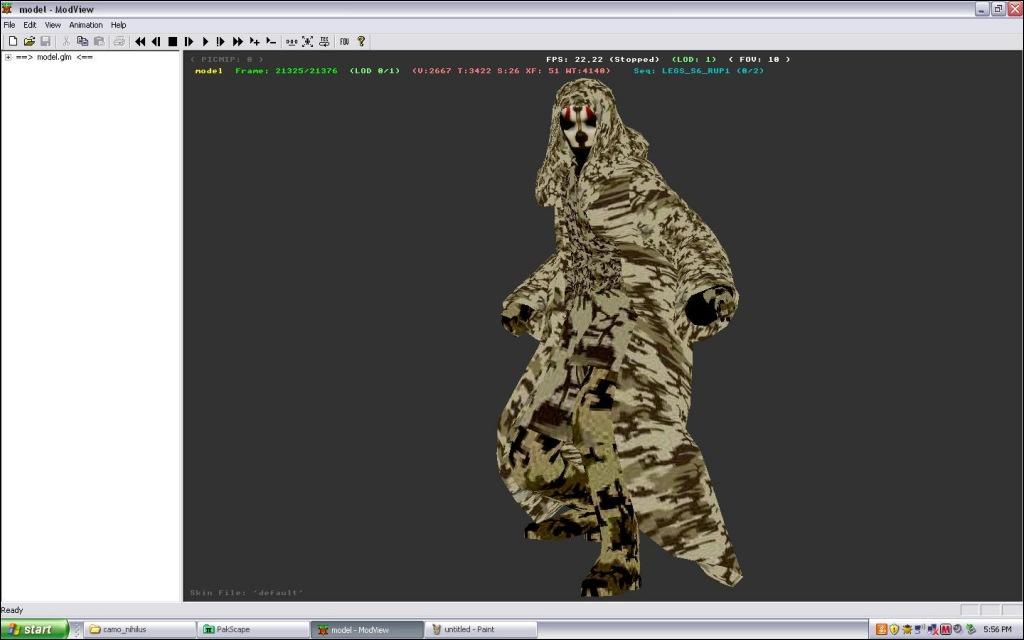The width and height of the screenshot is (1024, 640).
Task: Select model.glm in the tree panel
Action: 54,57
